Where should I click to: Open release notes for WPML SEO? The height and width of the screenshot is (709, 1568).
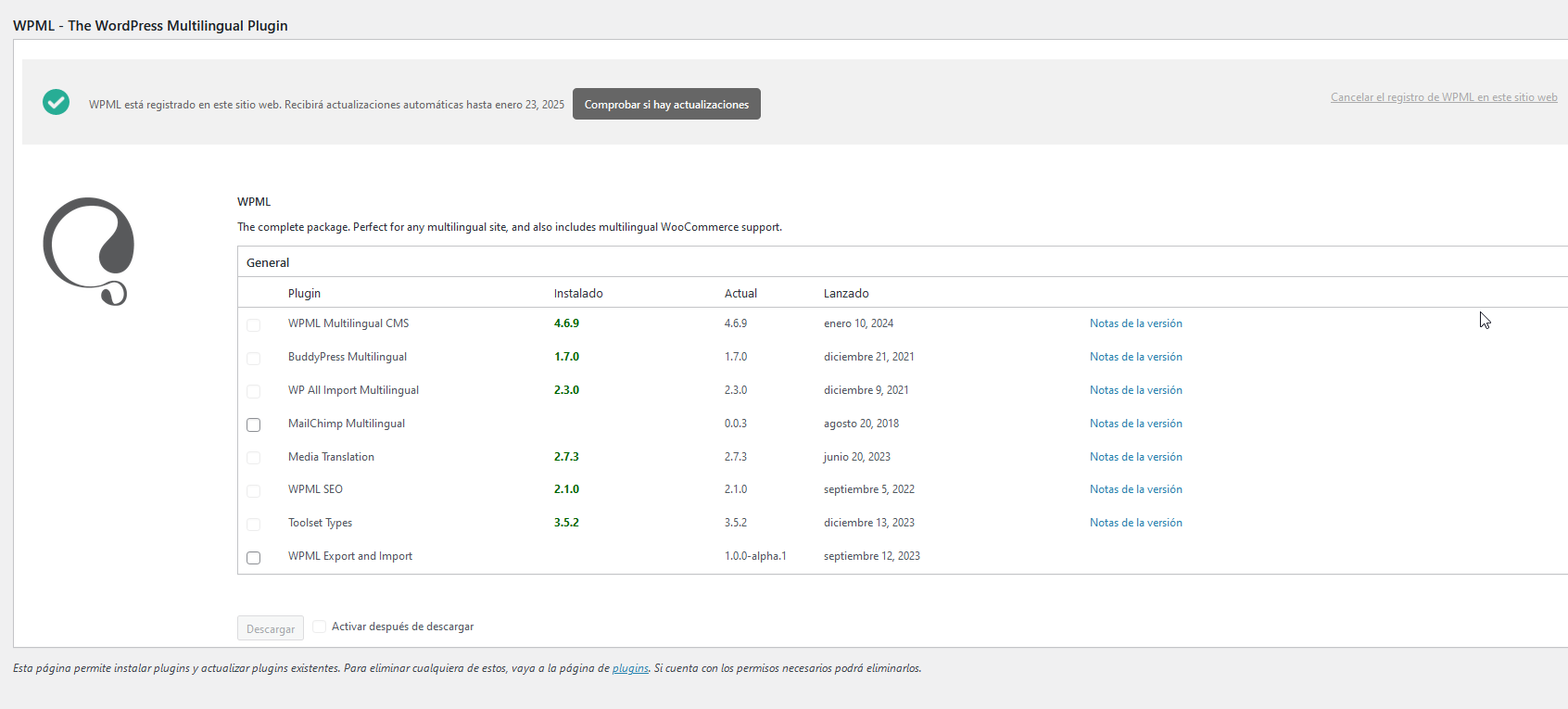click(x=1136, y=489)
